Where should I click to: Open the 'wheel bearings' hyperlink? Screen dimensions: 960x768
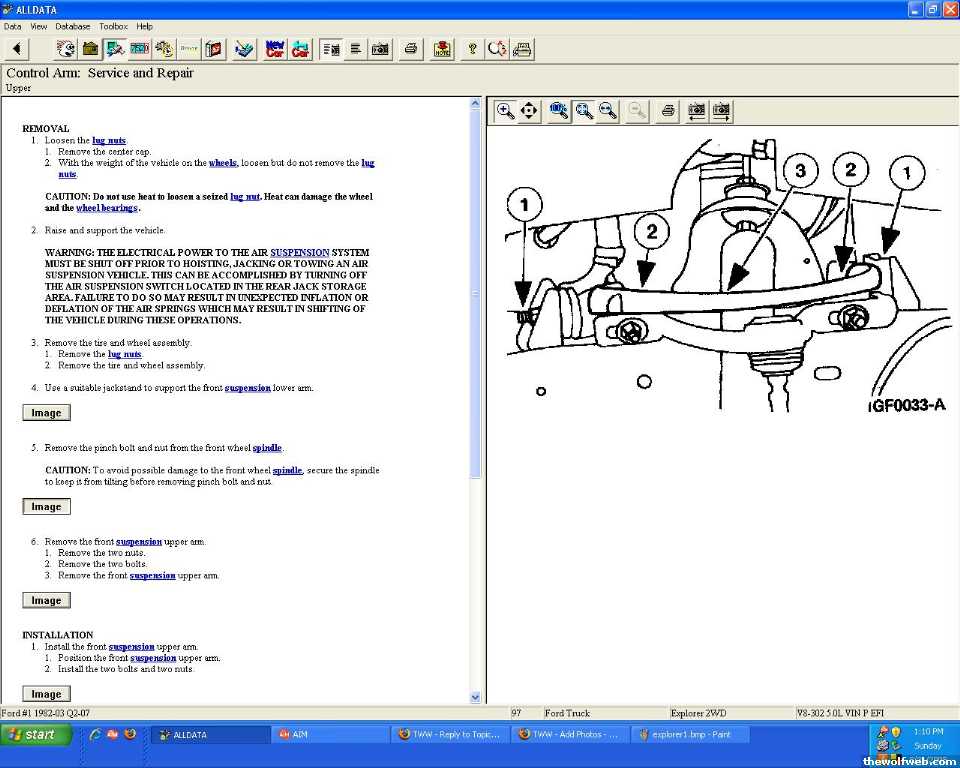pyautogui.click(x=107, y=208)
